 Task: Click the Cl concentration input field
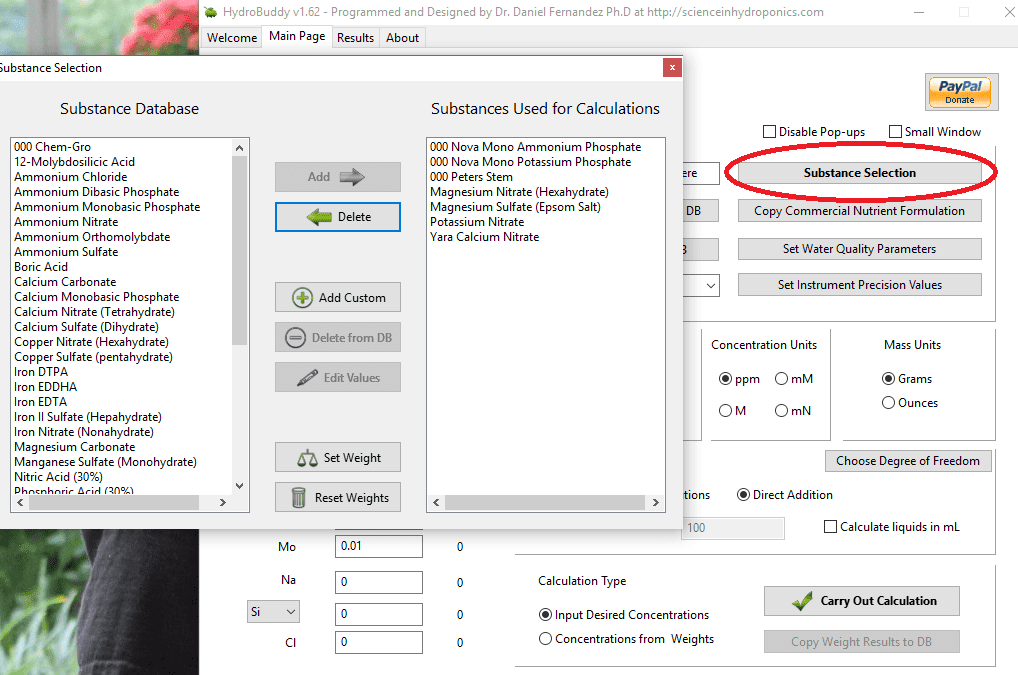[379, 643]
